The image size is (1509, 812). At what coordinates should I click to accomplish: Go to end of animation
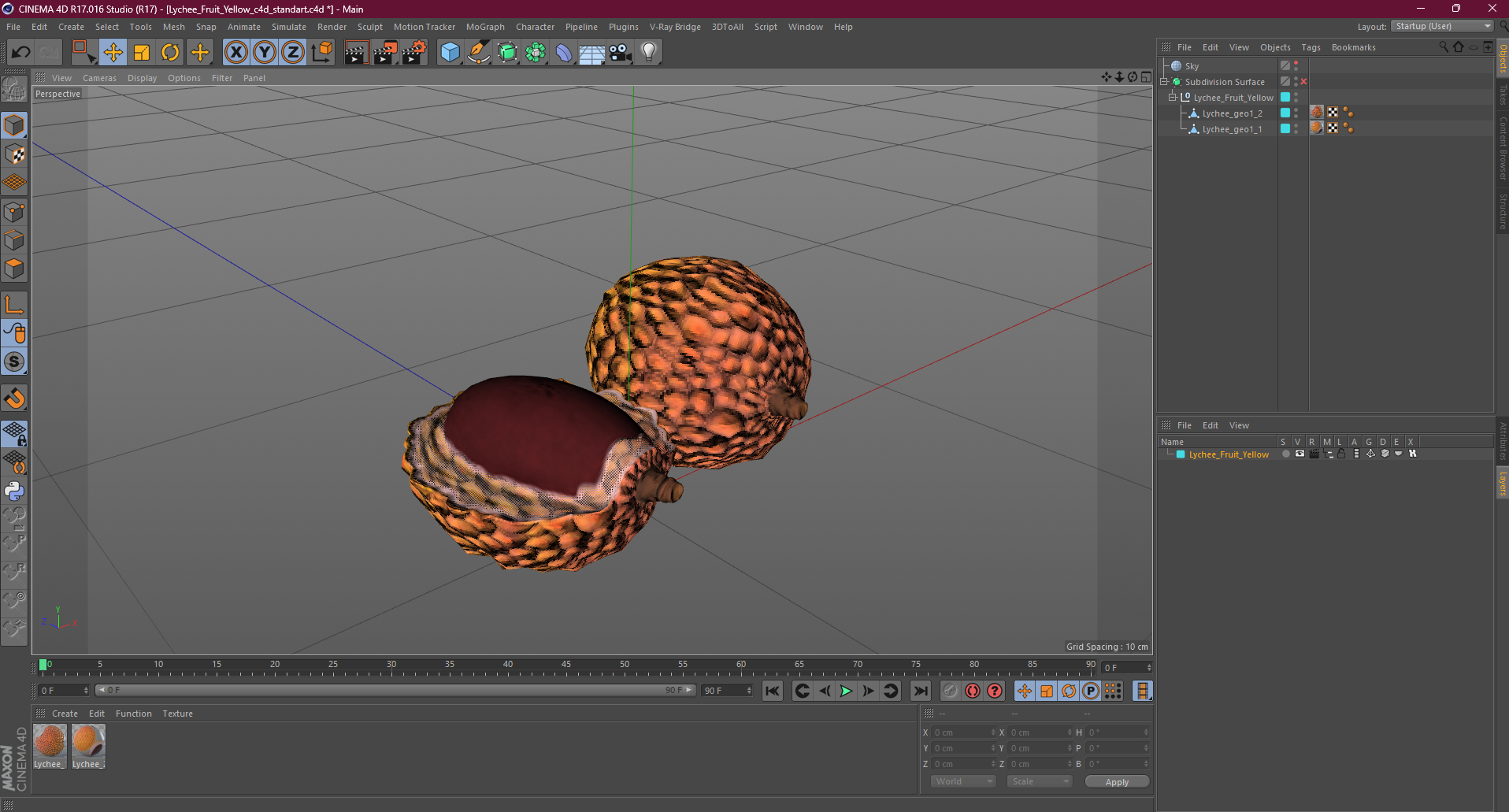click(x=920, y=691)
